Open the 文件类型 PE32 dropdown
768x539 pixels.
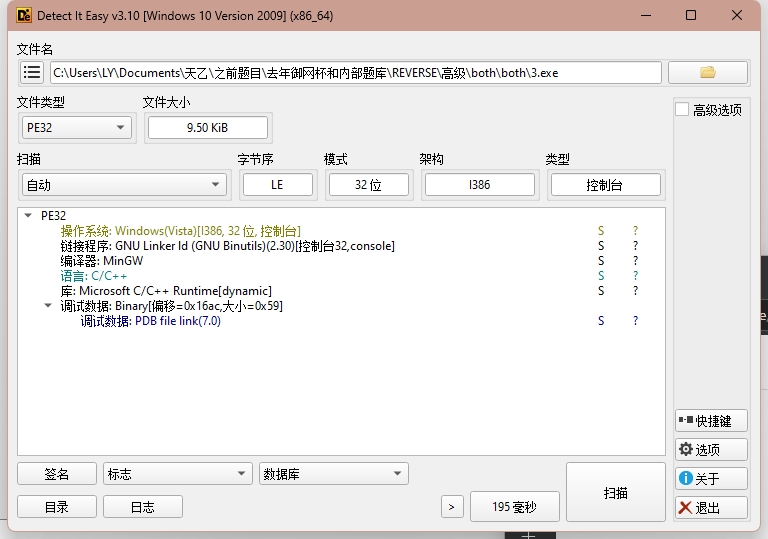click(77, 128)
